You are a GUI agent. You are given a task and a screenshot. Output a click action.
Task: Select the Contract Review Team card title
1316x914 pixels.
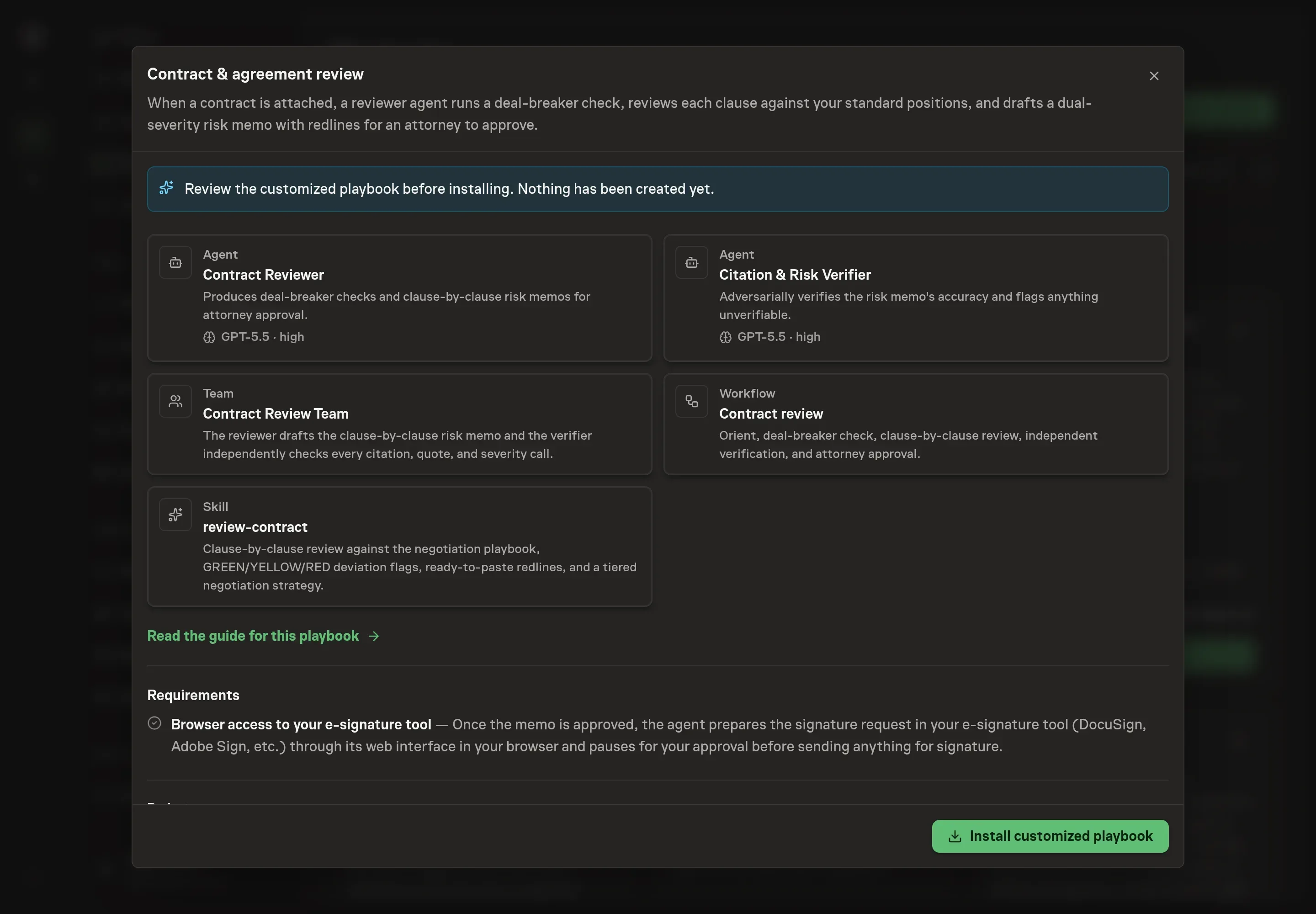click(276, 414)
